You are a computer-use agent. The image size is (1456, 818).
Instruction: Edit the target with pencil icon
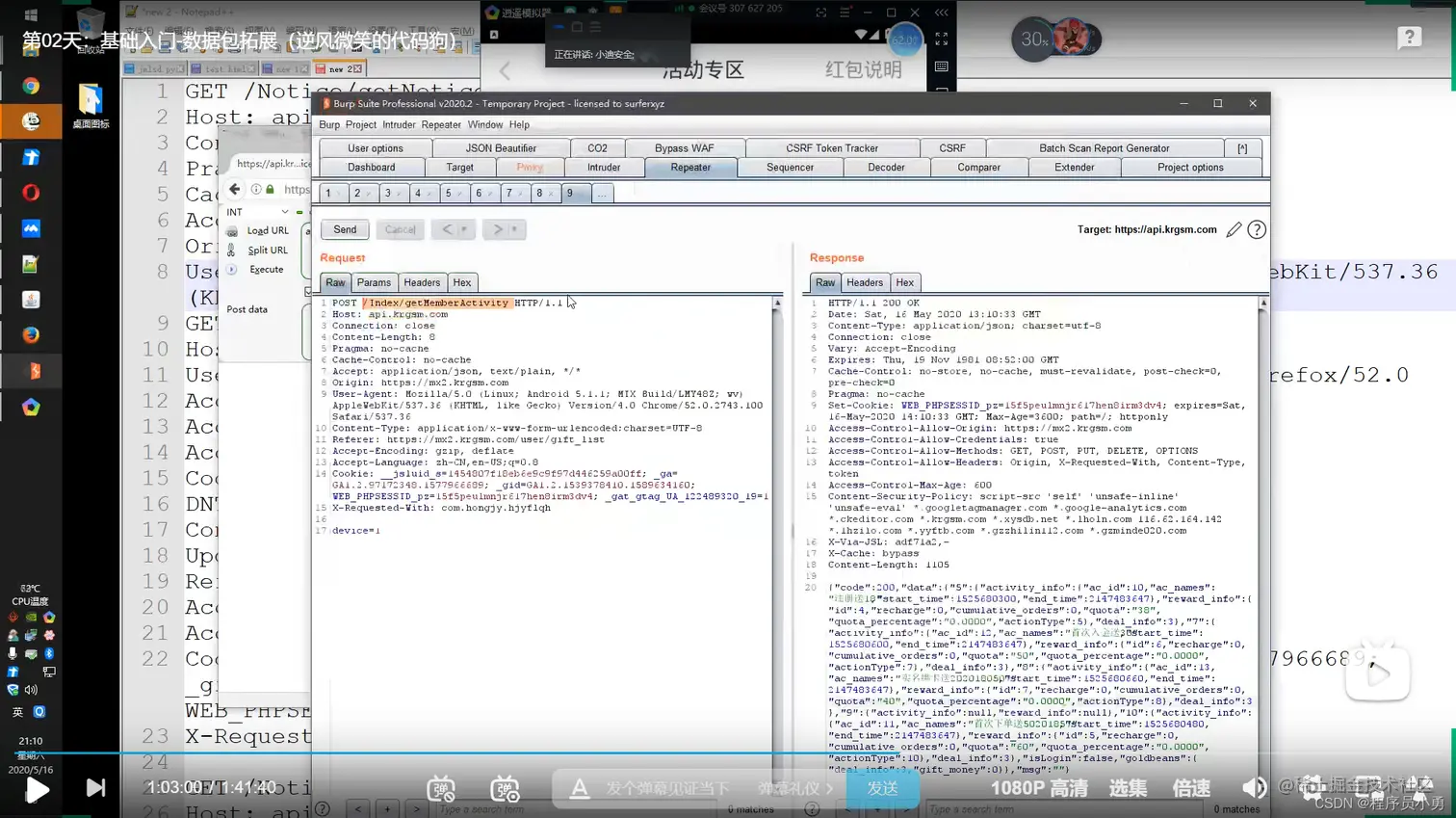(x=1234, y=229)
